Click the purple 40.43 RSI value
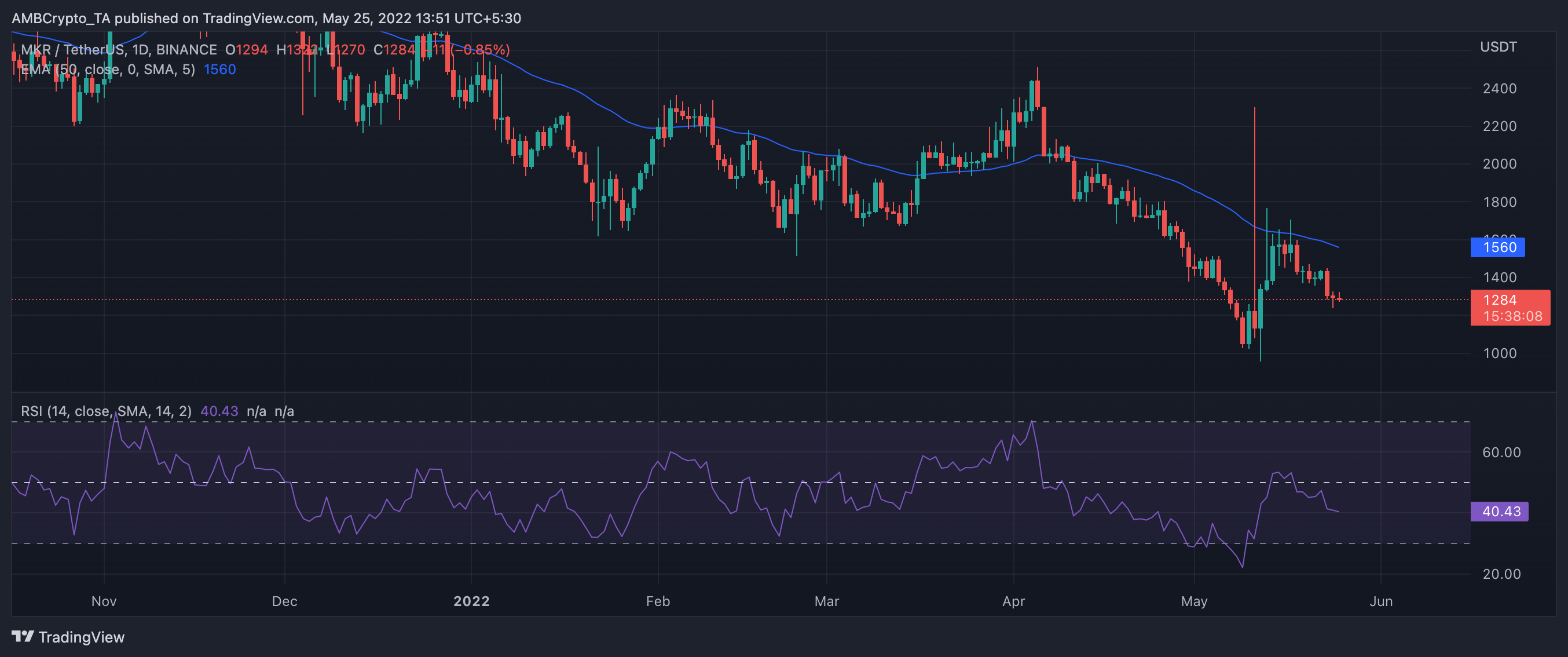 tap(219, 411)
